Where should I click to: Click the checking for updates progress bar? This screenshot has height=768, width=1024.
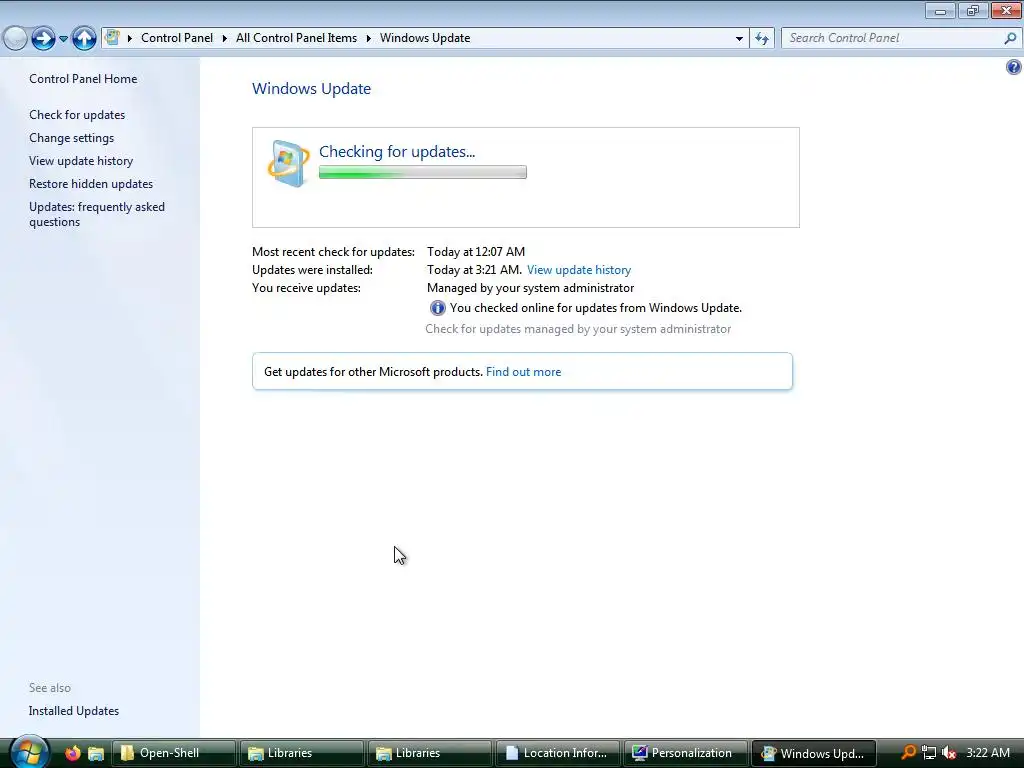tap(423, 172)
